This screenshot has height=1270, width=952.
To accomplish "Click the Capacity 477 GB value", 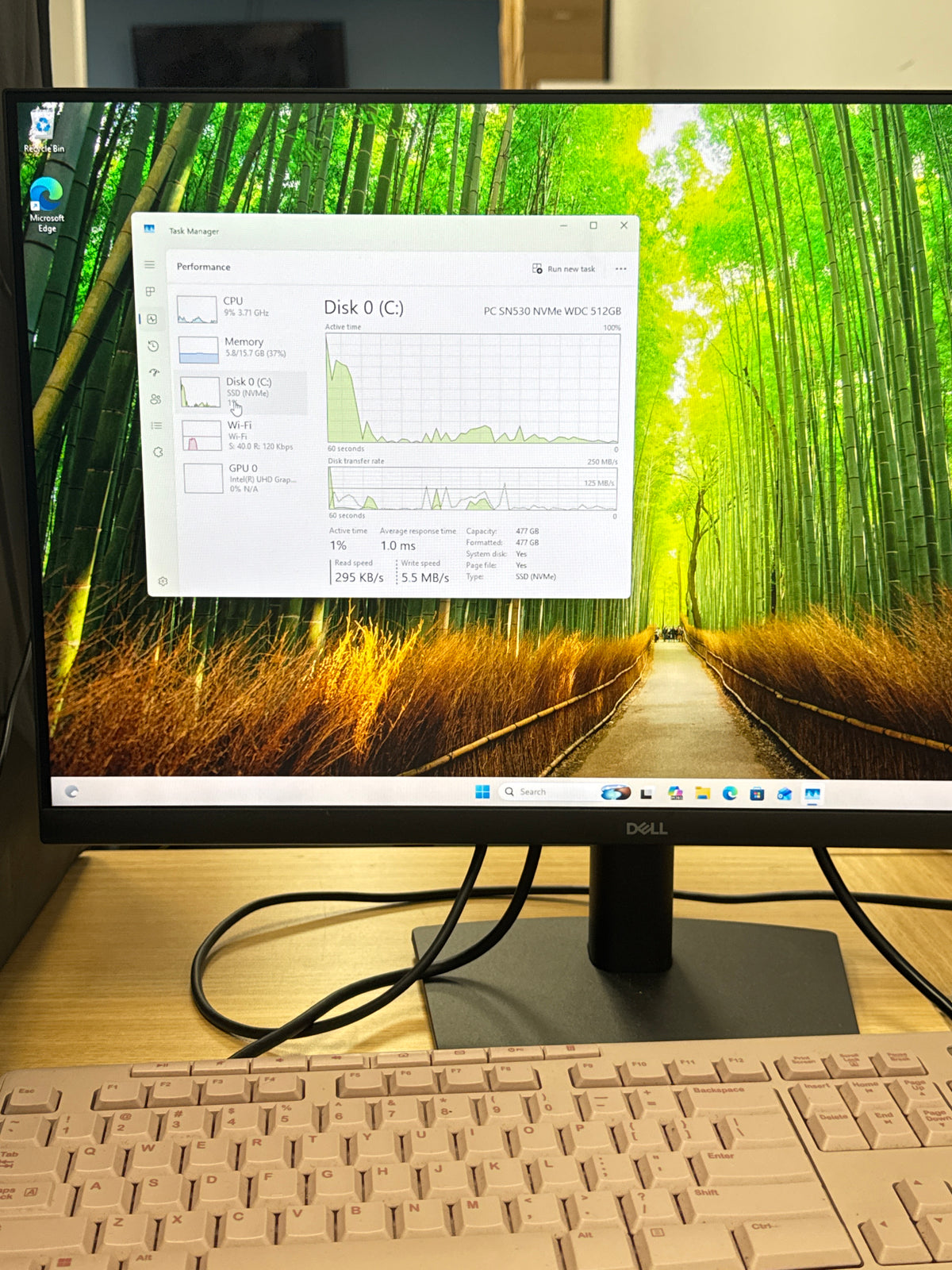I will tap(527, 531).
